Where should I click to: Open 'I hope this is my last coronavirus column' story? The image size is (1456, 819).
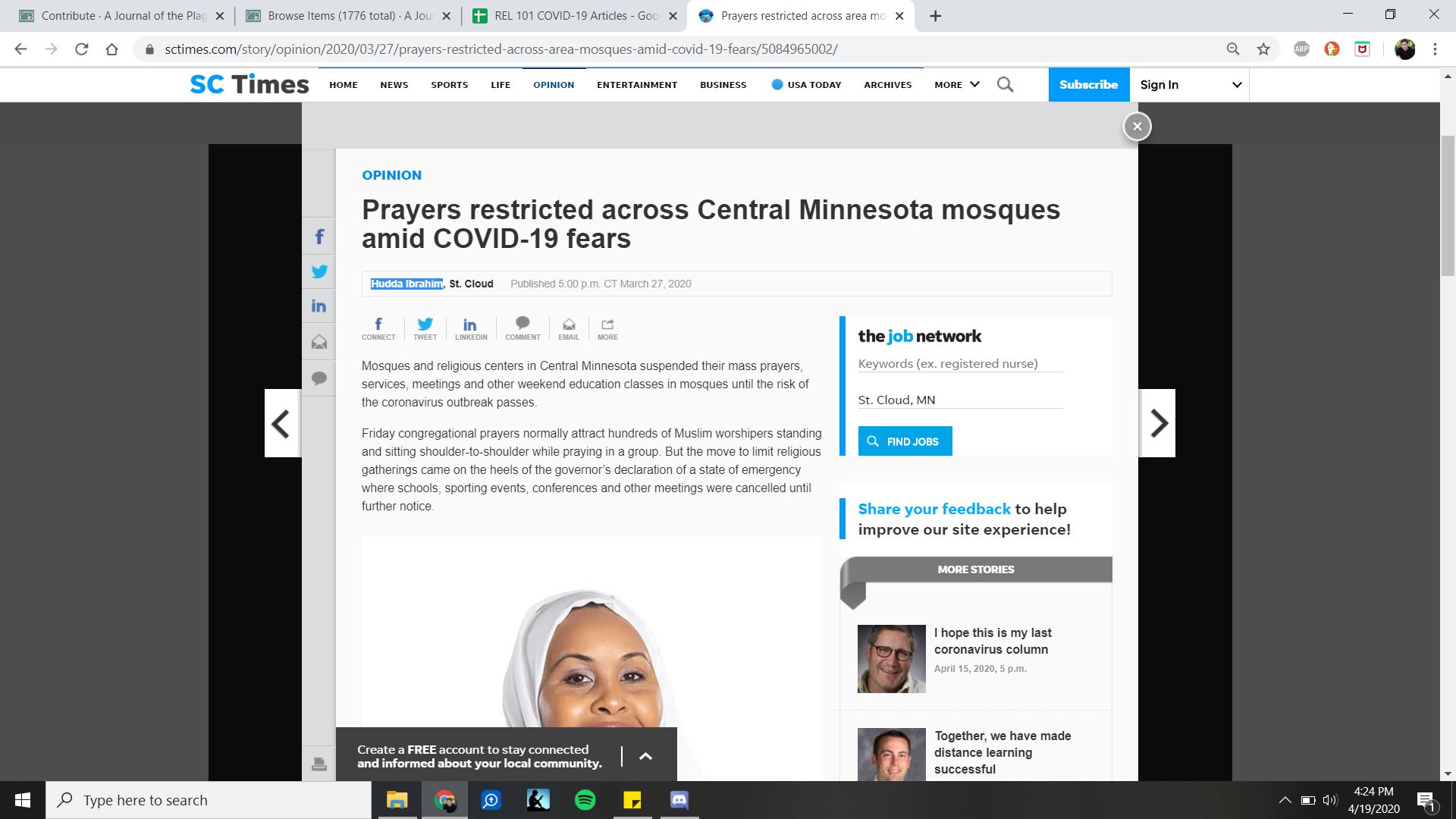(x=993, y=641)
